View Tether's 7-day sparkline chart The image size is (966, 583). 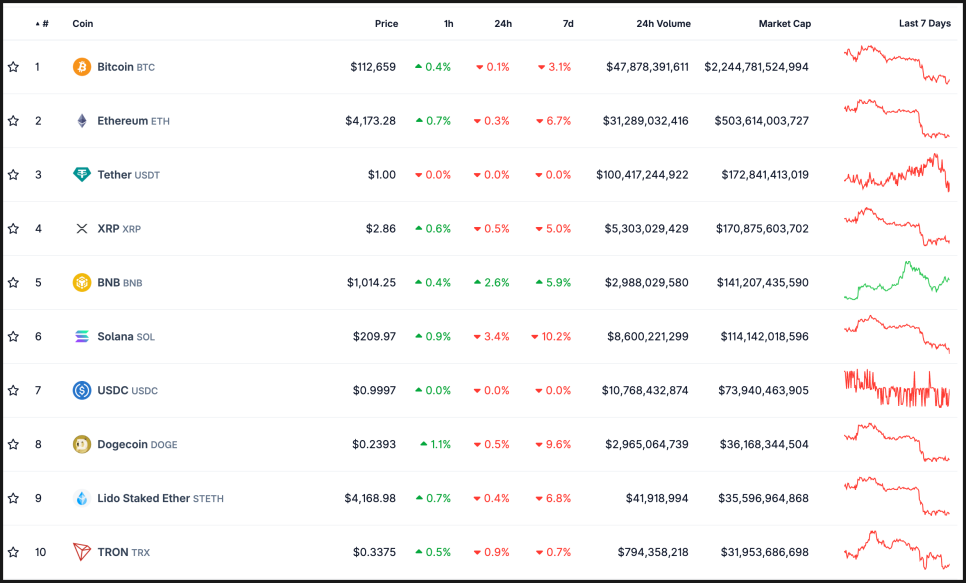pos(897,173)
